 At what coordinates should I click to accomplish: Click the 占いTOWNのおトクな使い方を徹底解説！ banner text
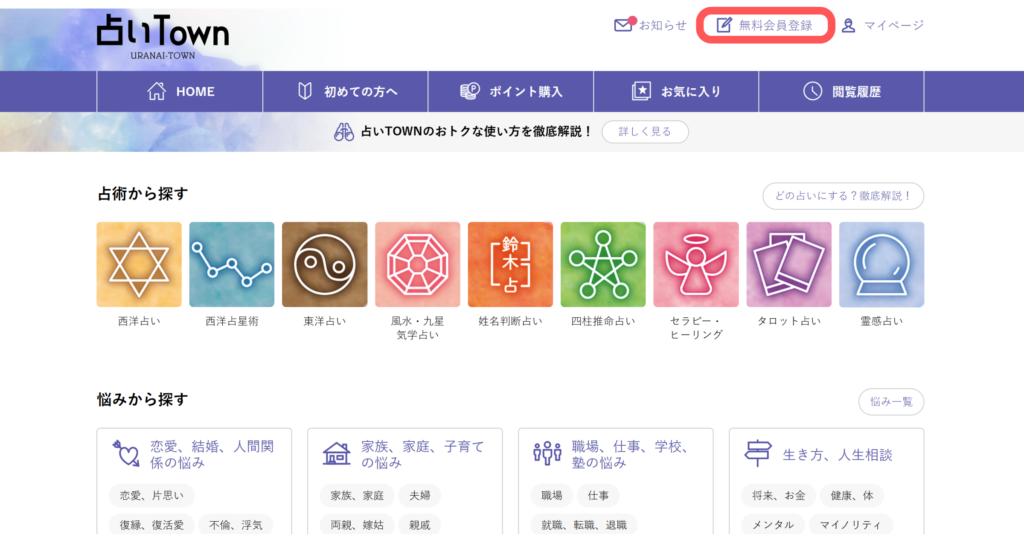[x=476, y=131]
